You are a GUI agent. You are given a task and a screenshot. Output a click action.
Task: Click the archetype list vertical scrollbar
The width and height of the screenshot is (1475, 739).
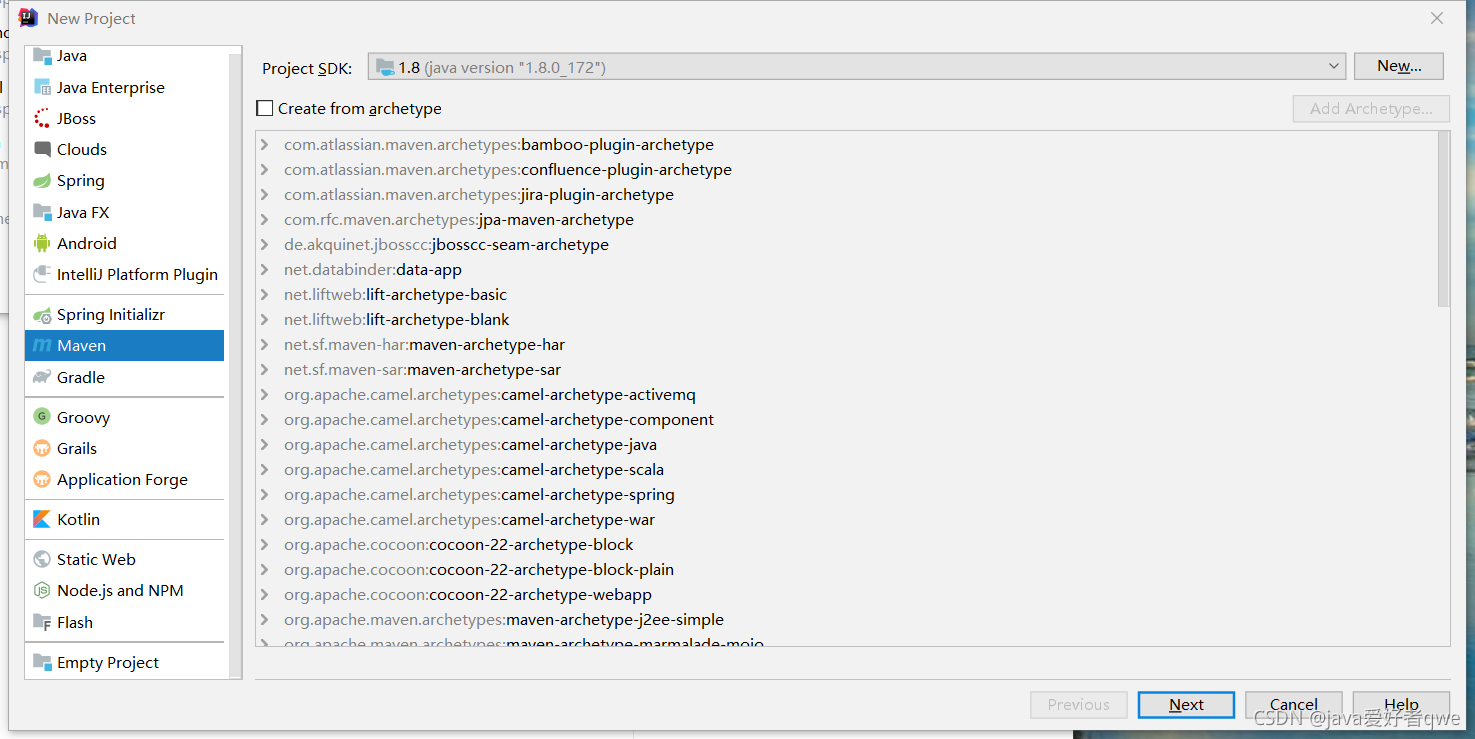1443,220
